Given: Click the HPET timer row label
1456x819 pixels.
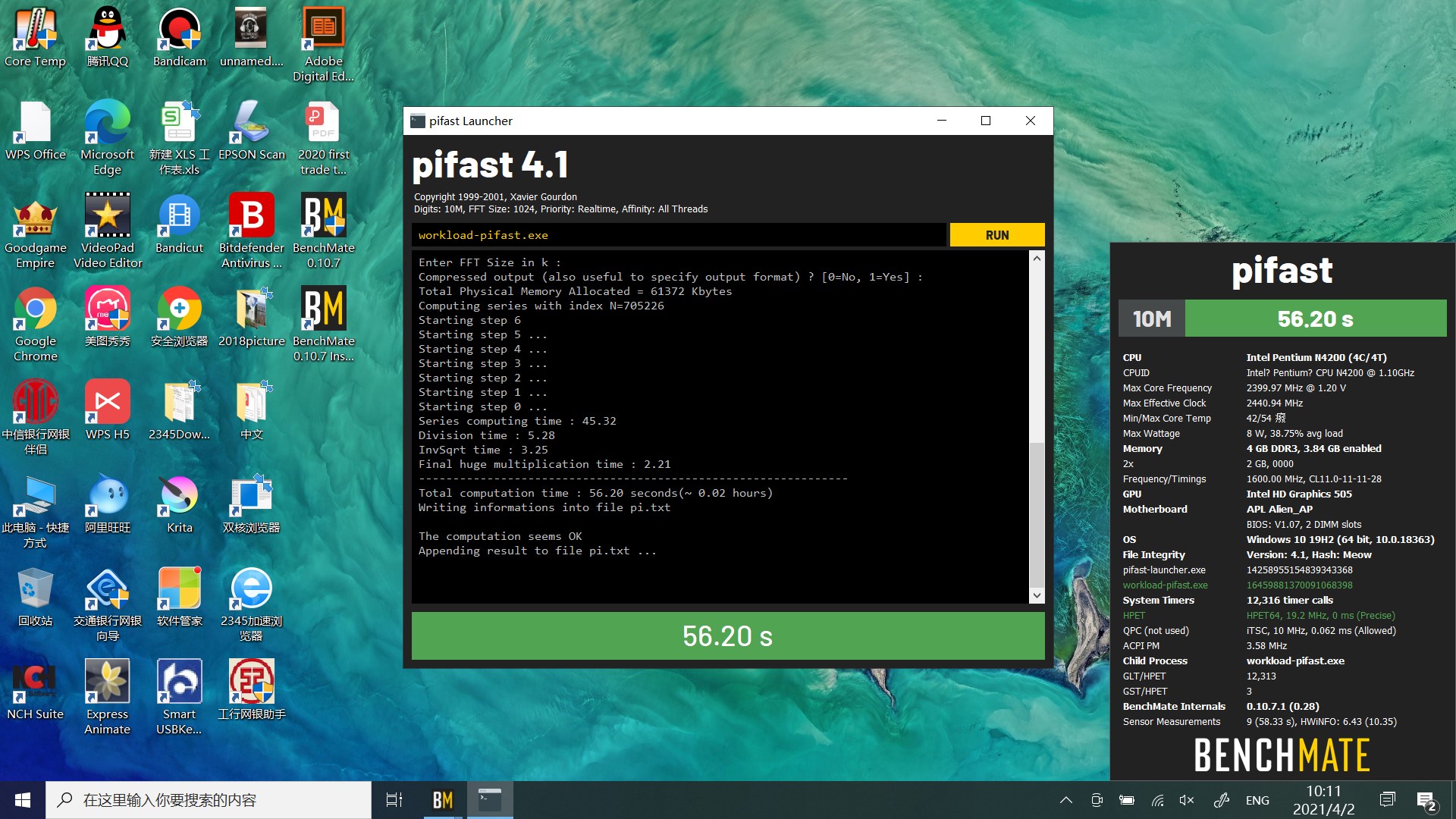Looking at the screenshot, I should coord(1134,615).
